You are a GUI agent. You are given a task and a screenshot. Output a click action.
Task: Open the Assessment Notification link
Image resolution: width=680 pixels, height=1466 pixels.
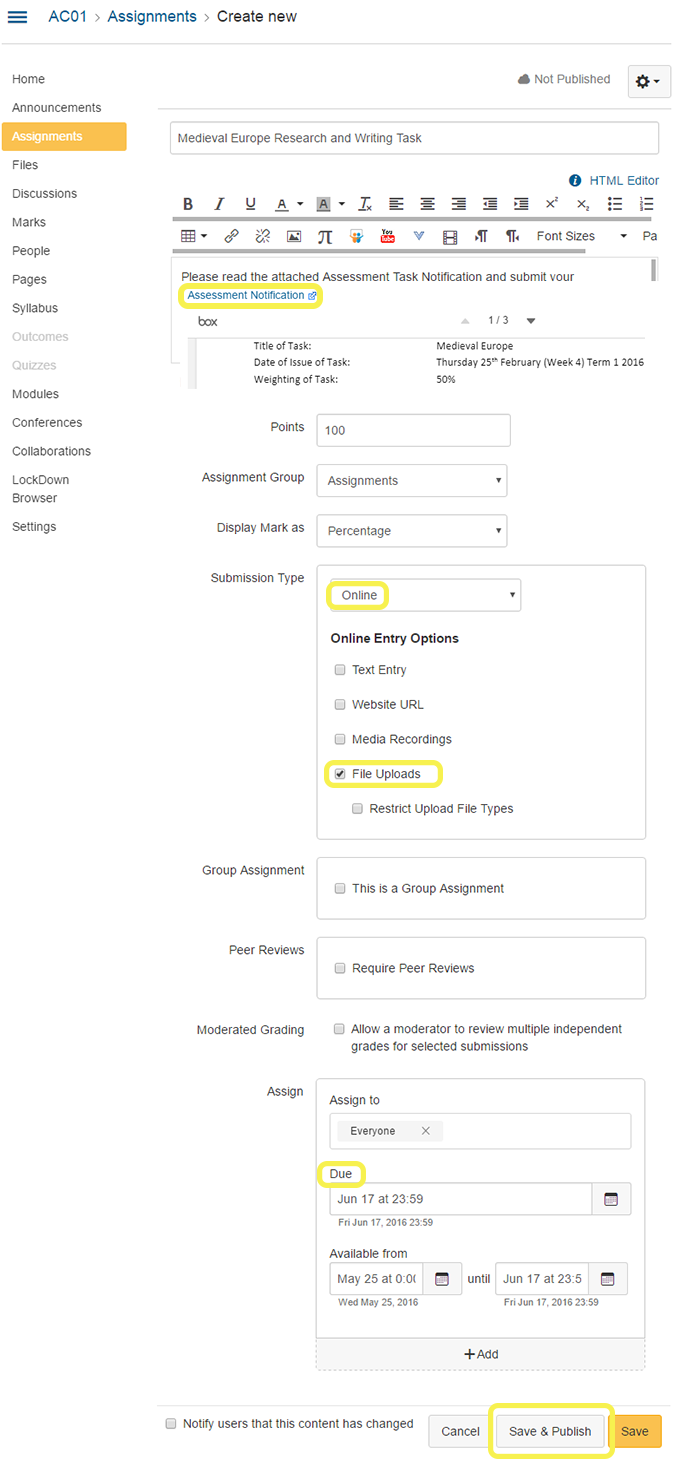point(246,296)
